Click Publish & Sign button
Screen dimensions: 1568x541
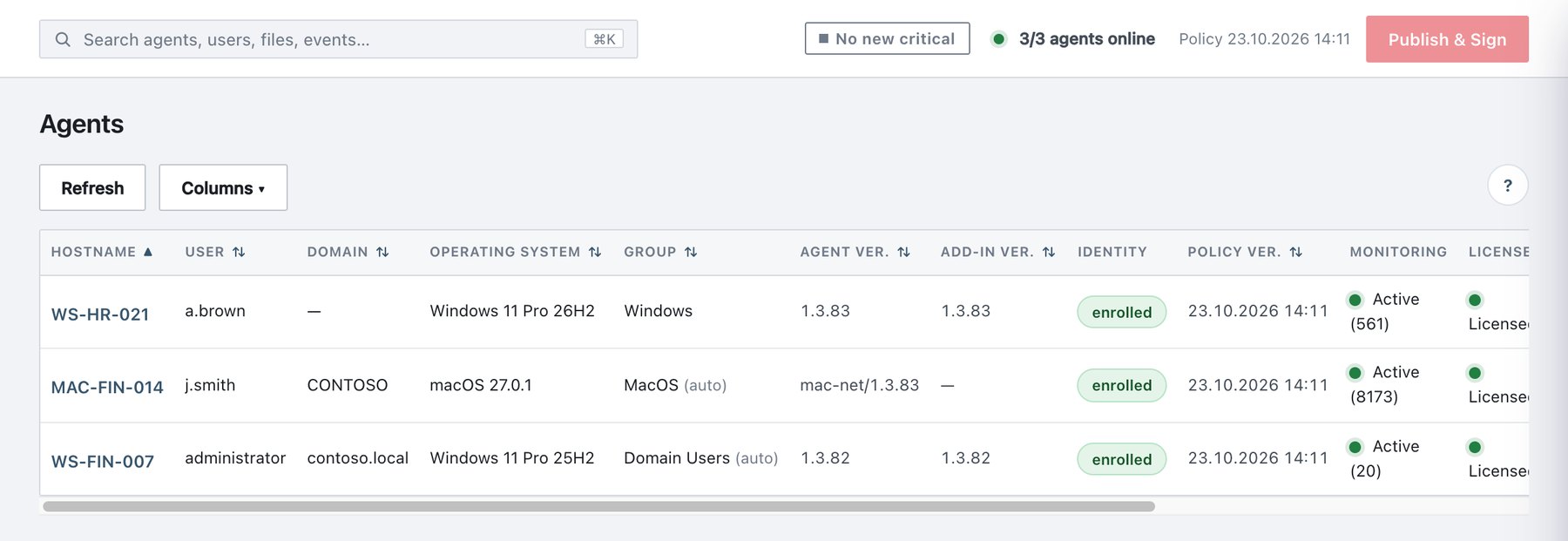tap(1447, 39)
